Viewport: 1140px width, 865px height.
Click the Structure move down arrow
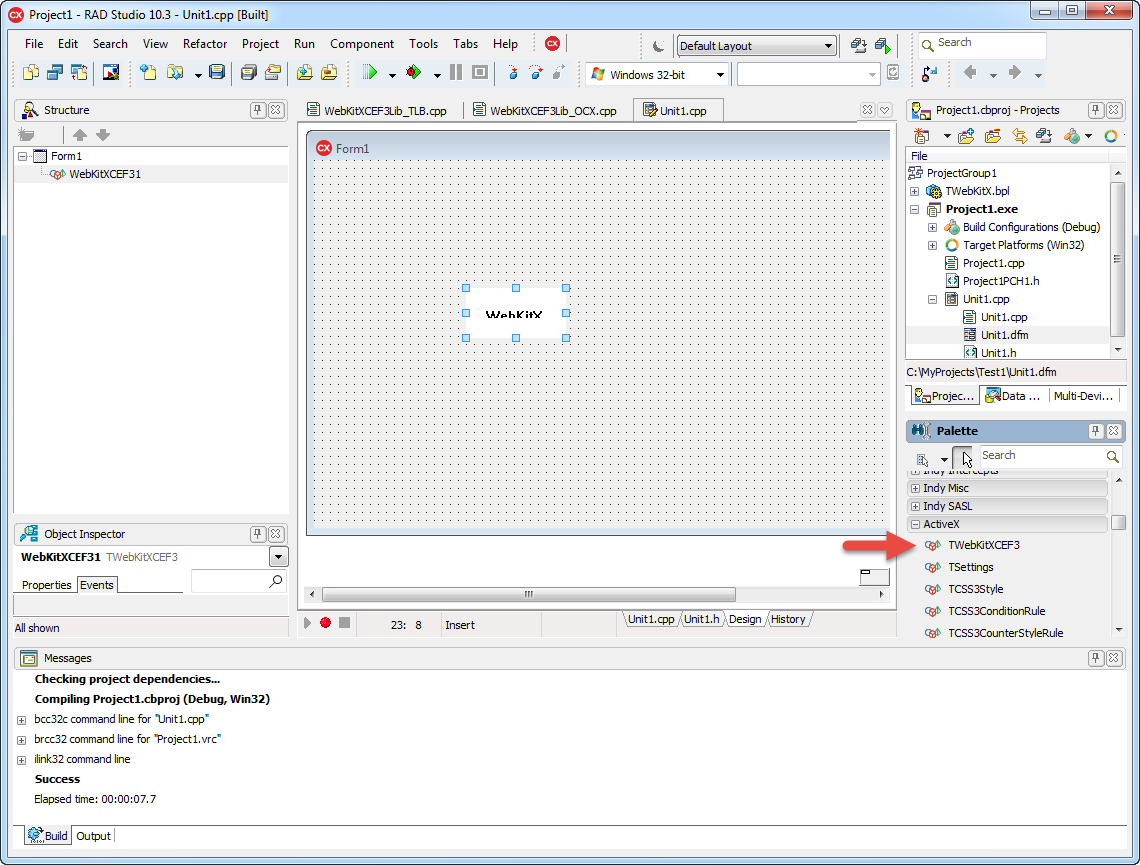(103, 134)
